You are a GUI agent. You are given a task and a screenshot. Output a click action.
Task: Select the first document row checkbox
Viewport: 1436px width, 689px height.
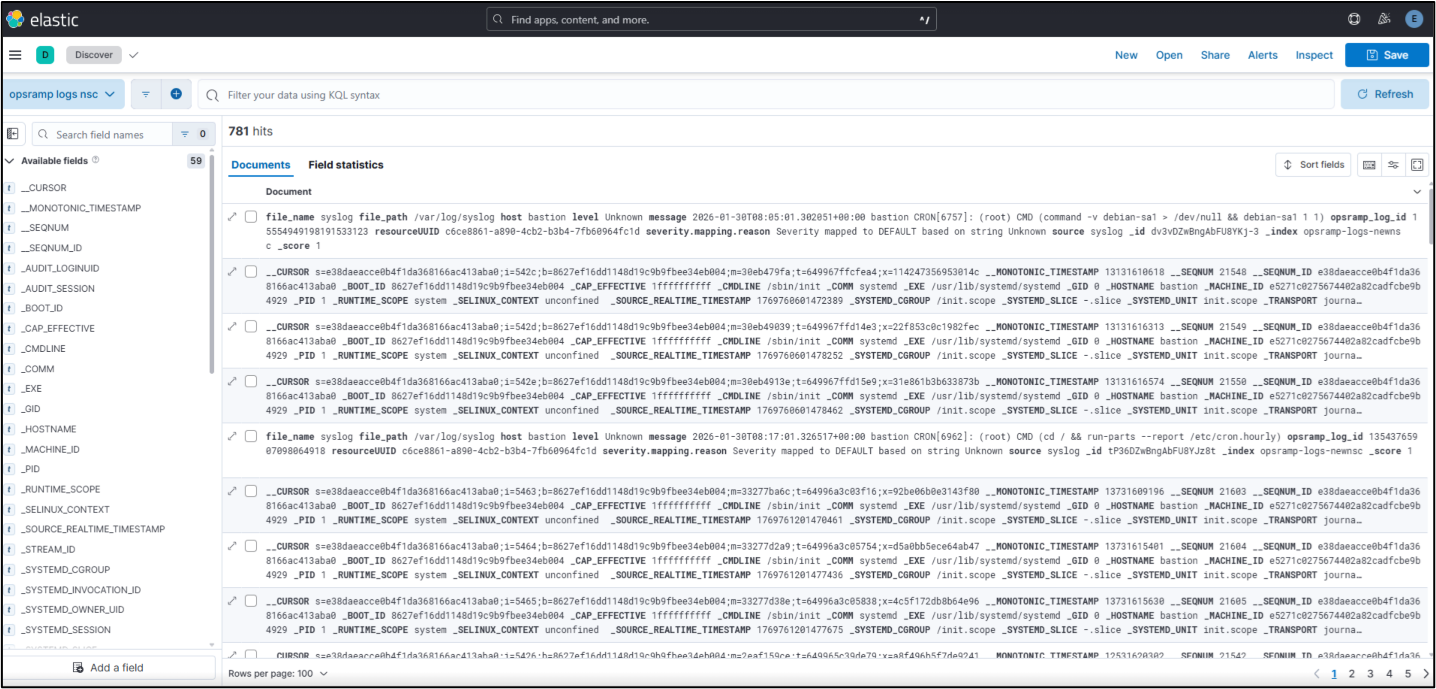tap(251, 217)
